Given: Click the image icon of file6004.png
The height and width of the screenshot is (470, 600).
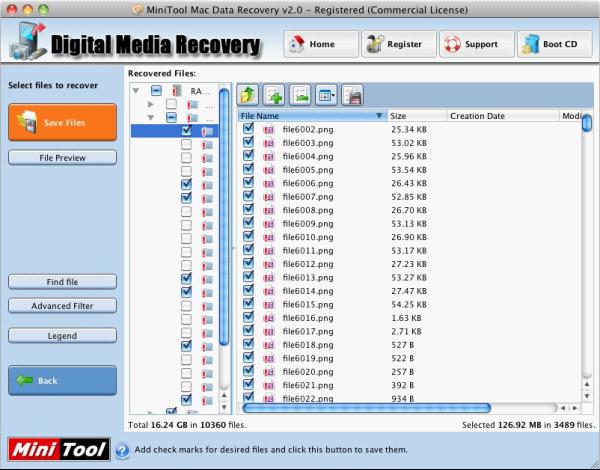Looking at the screenshot, I should 269,157.
